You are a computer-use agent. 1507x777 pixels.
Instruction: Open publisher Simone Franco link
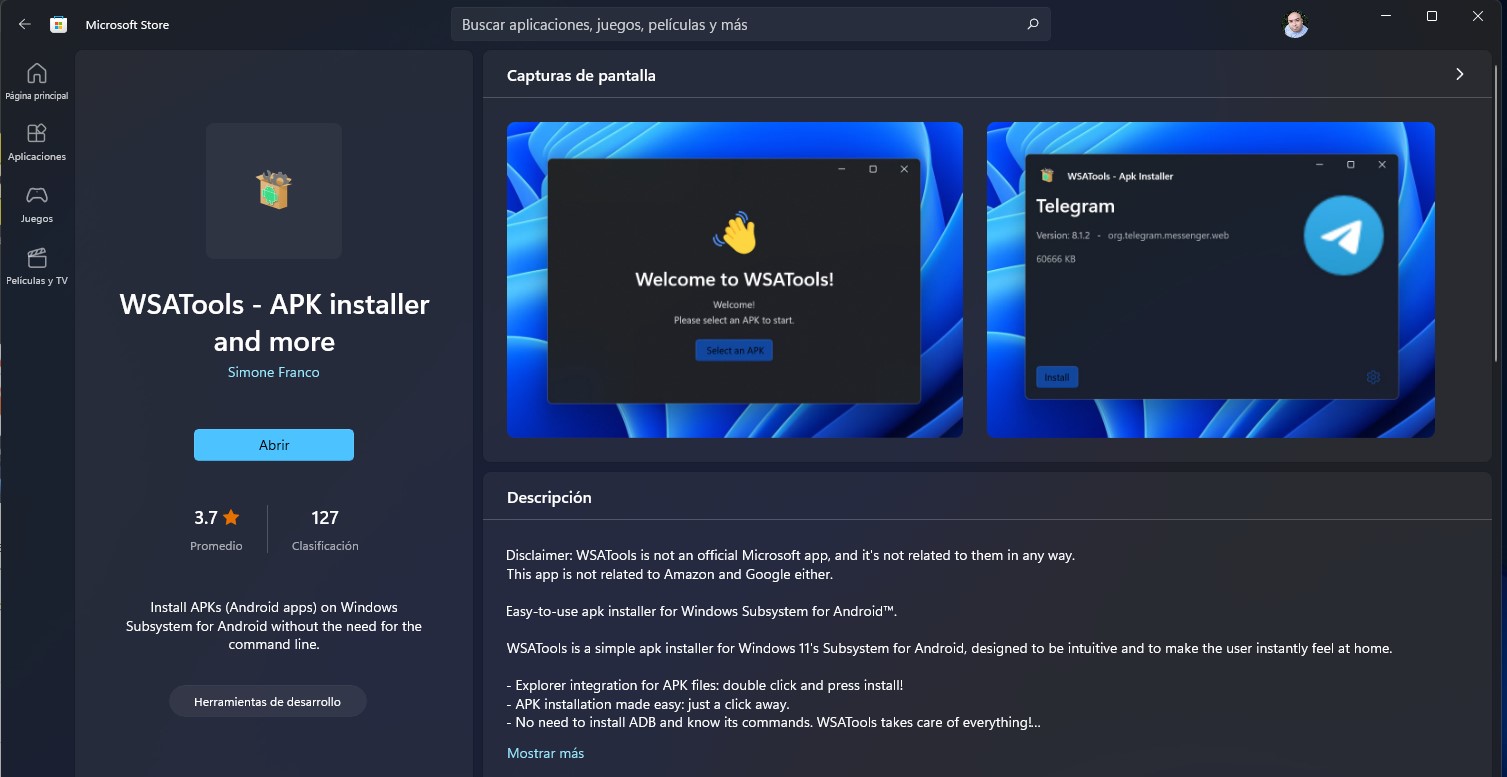pos(274,372)
